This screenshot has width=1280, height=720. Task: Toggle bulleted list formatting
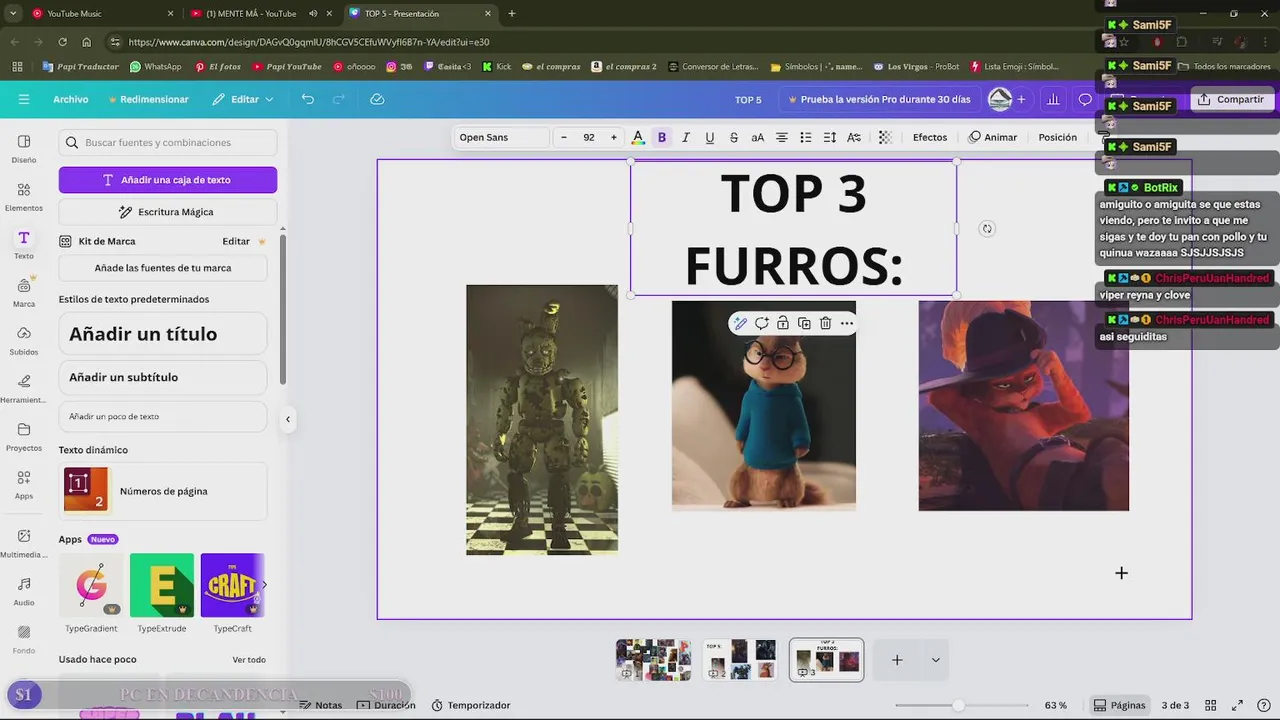pos(806,137)
